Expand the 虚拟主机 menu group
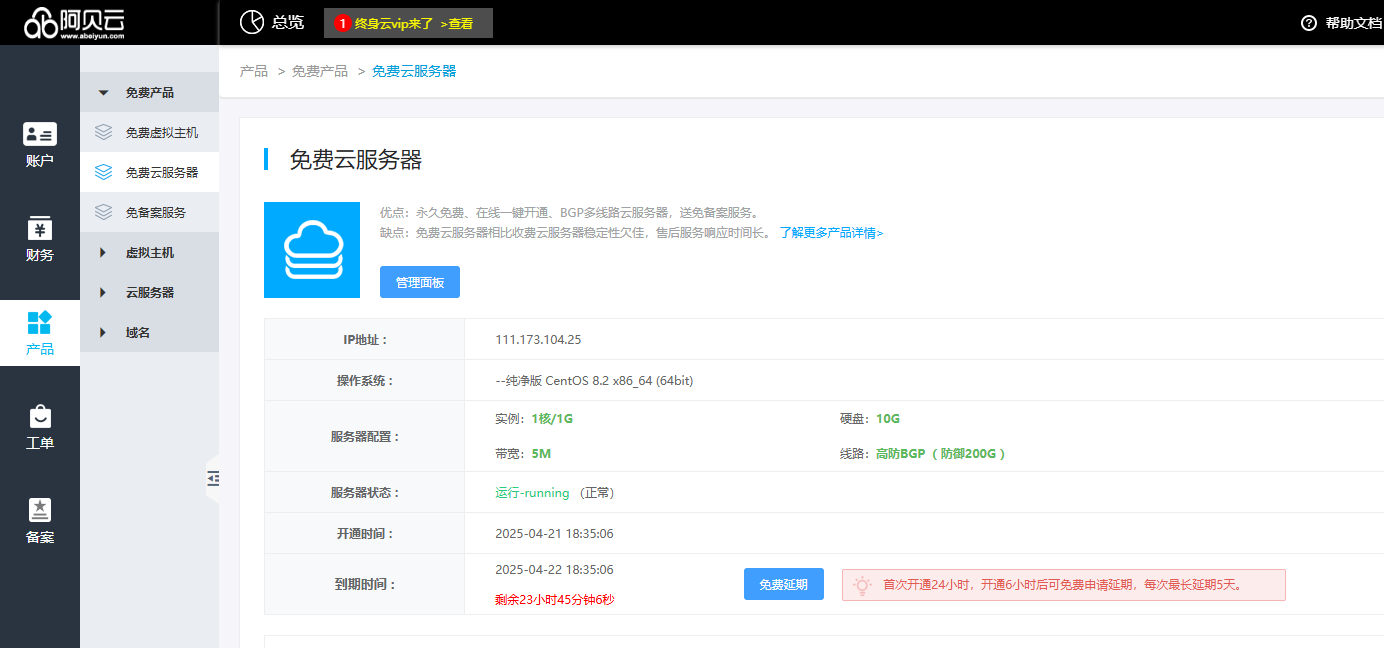Screen dimensions: 1384x648 (x=149, y=253)
